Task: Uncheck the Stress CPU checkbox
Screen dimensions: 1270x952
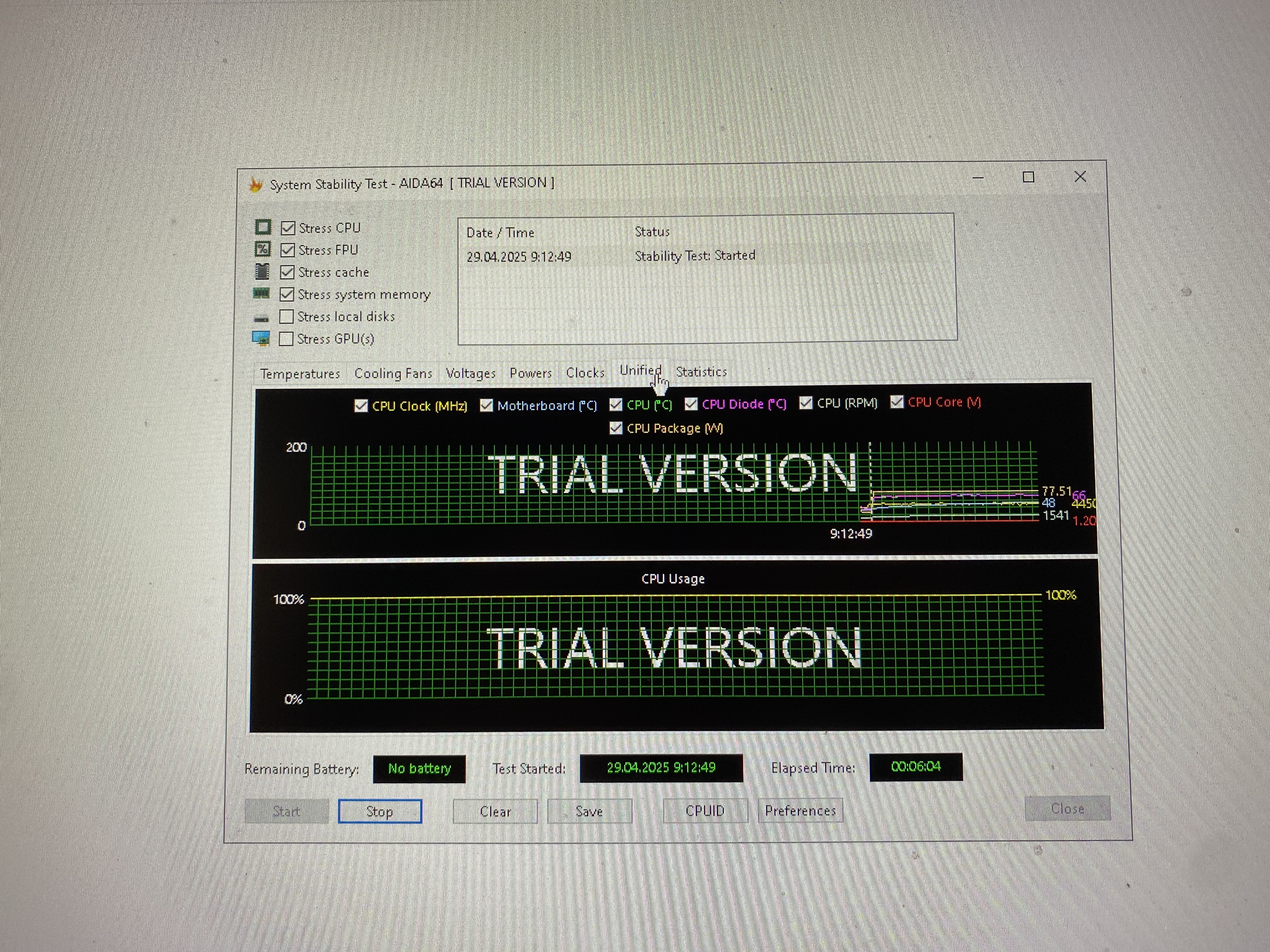Action: [x=288, y=228]
